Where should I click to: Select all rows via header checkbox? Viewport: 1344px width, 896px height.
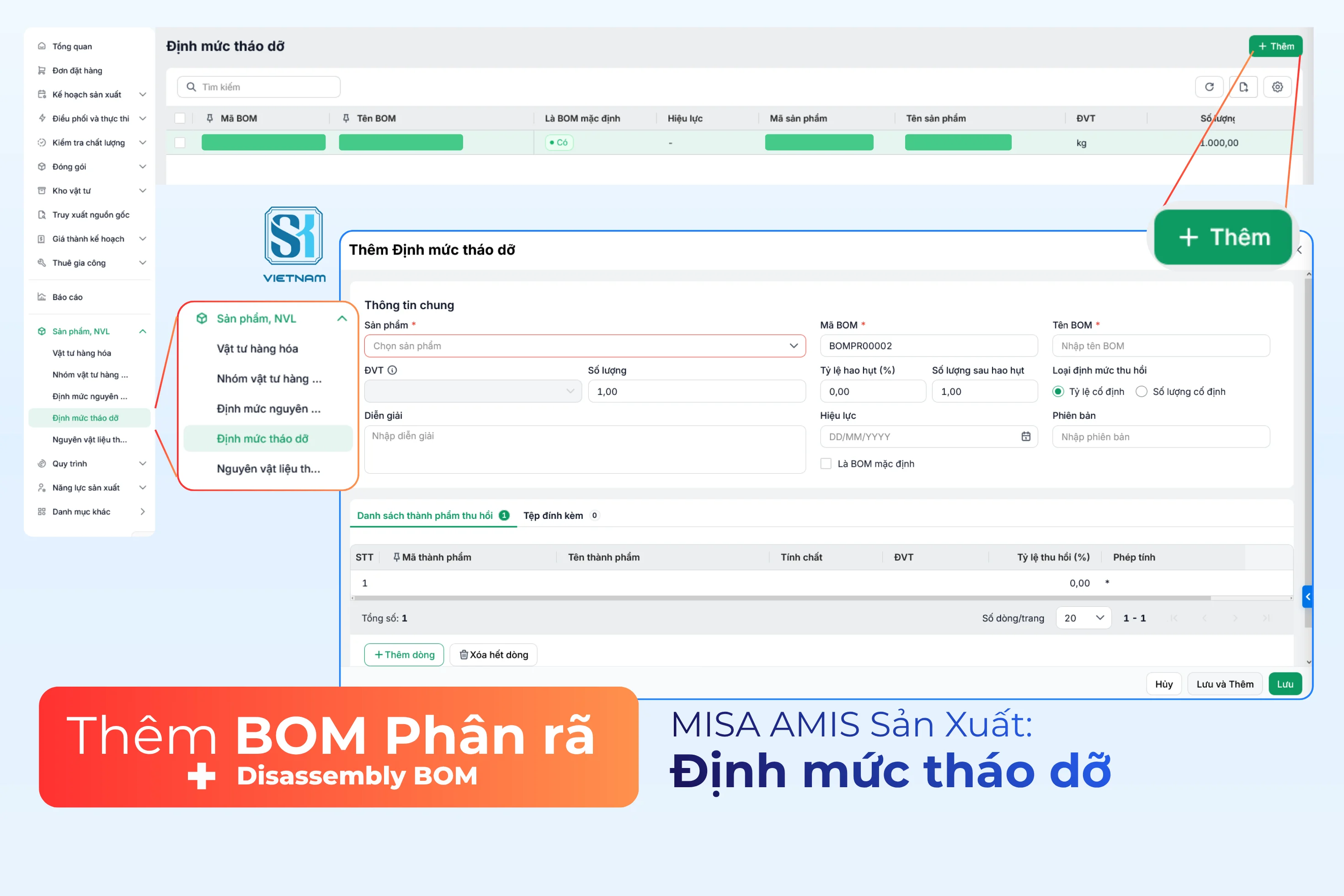[x=180, y=118]
